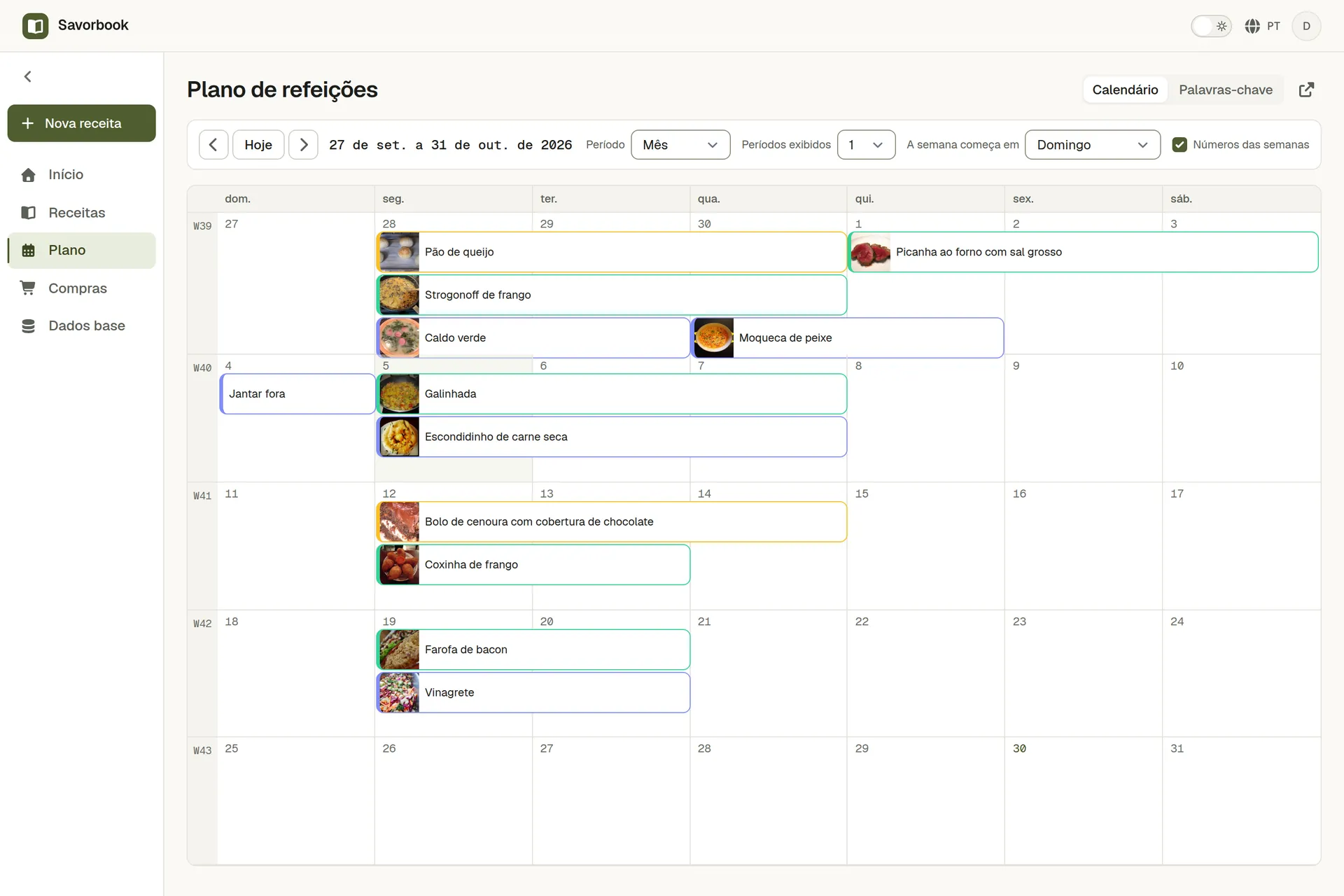The image size is (1344, 896).
Task: Open the PT language selector
Action: pyautogui.click(x=1263, y=26)
